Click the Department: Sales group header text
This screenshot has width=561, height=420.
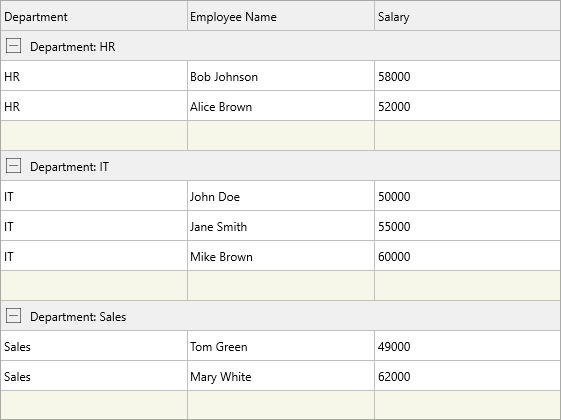[78, 317]
